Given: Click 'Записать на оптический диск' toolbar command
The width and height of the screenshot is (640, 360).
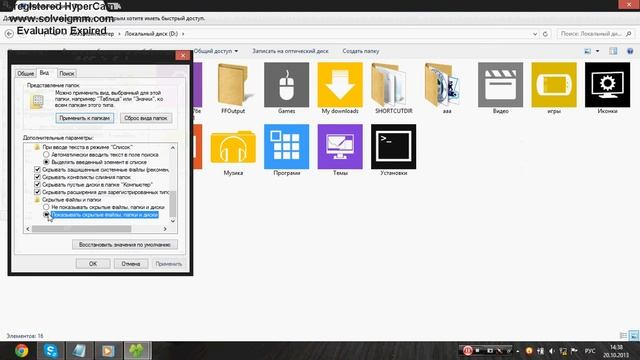Looking at the screenshot, I should click(290, 51).
